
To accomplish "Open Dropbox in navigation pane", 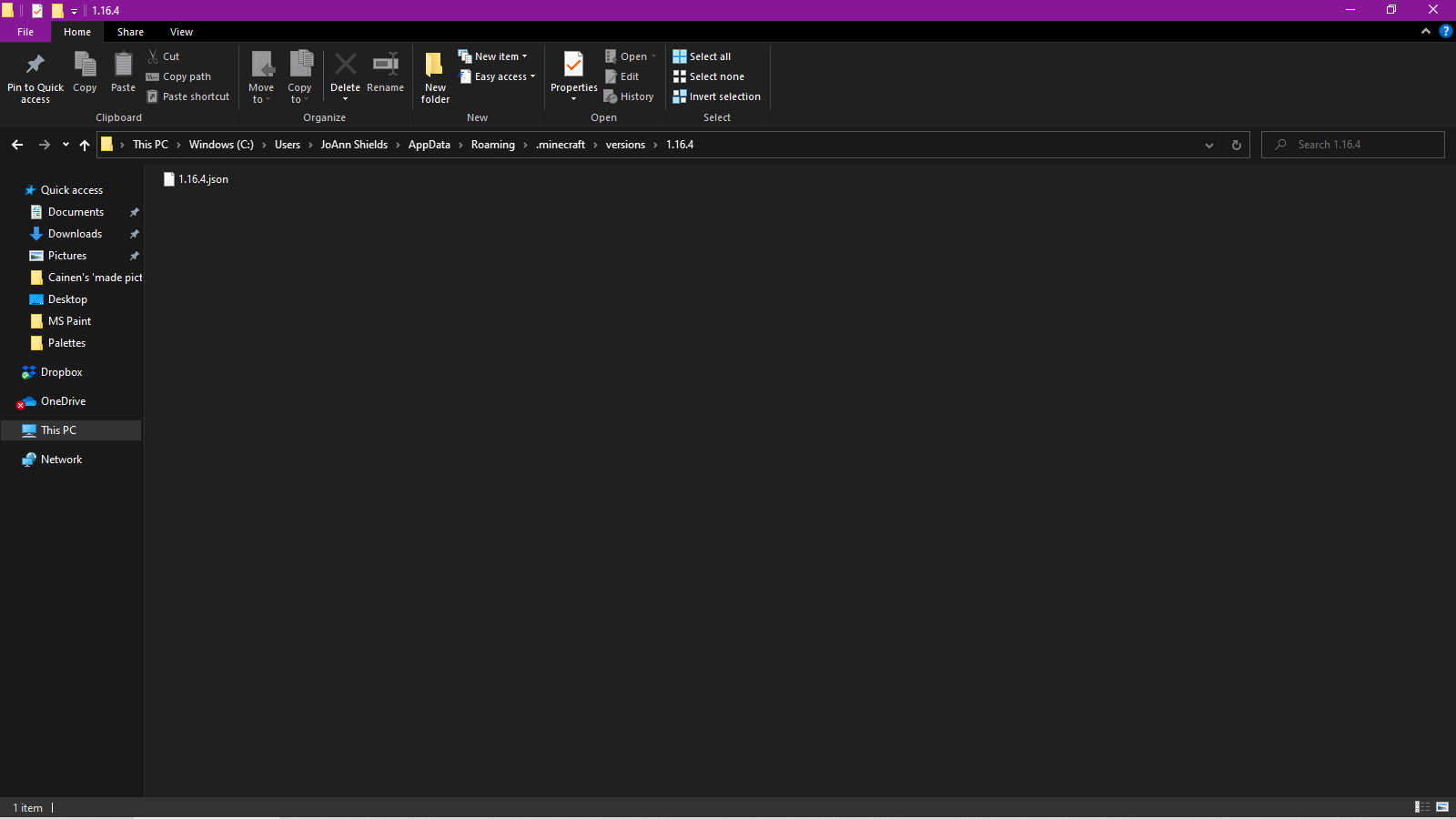I will coord(62,372).
